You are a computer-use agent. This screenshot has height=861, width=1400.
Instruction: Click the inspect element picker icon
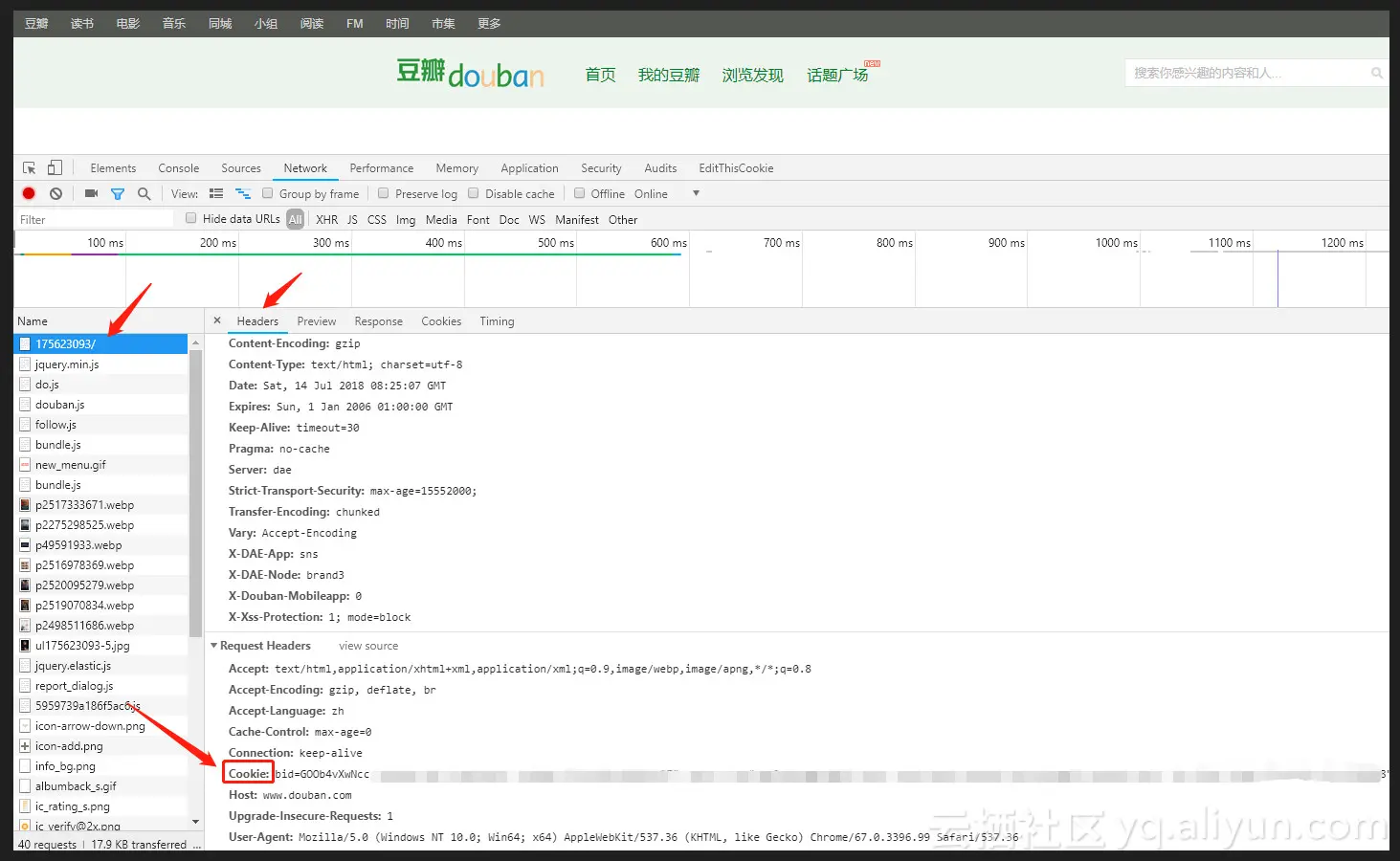(29, 167)
